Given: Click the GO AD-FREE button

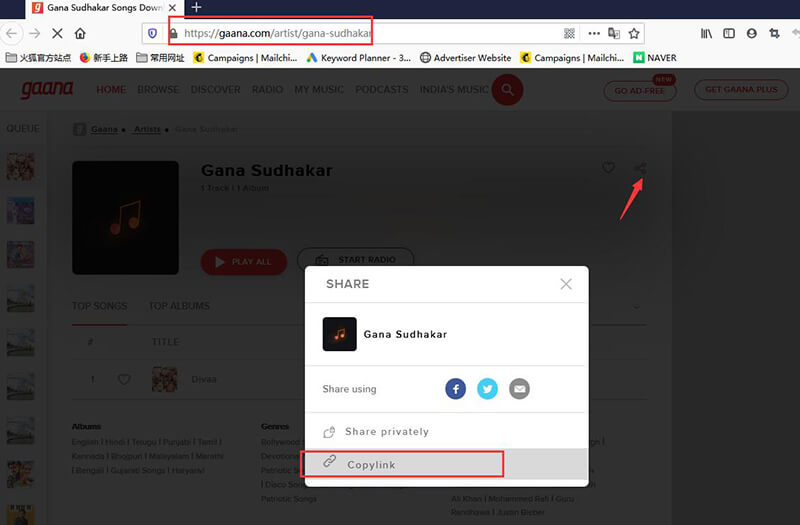Looking at the screenshot, I should [640, 90].
